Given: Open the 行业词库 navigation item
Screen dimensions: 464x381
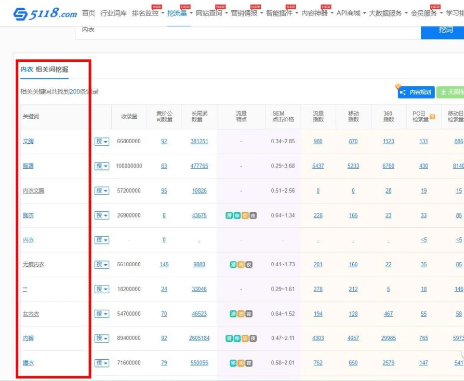Looking at the screenshot, I should tap(113, 13).
